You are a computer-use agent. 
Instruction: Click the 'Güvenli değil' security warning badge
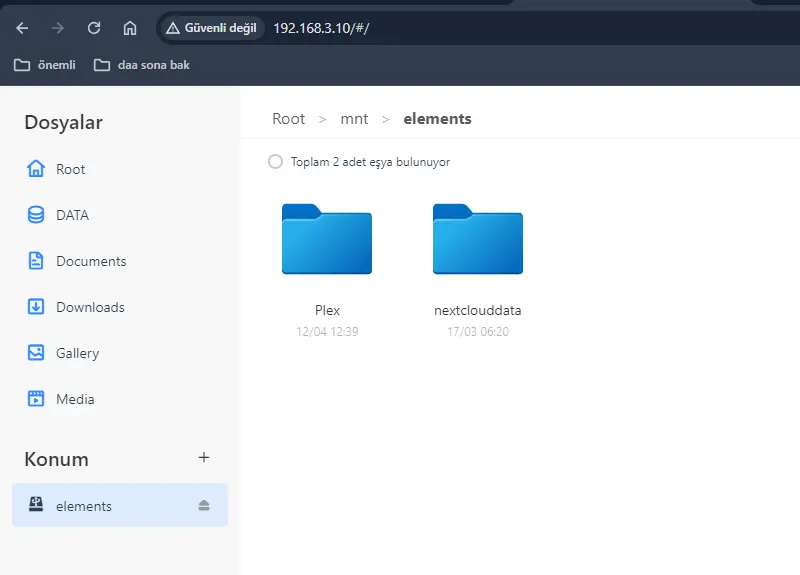[211, 28]
